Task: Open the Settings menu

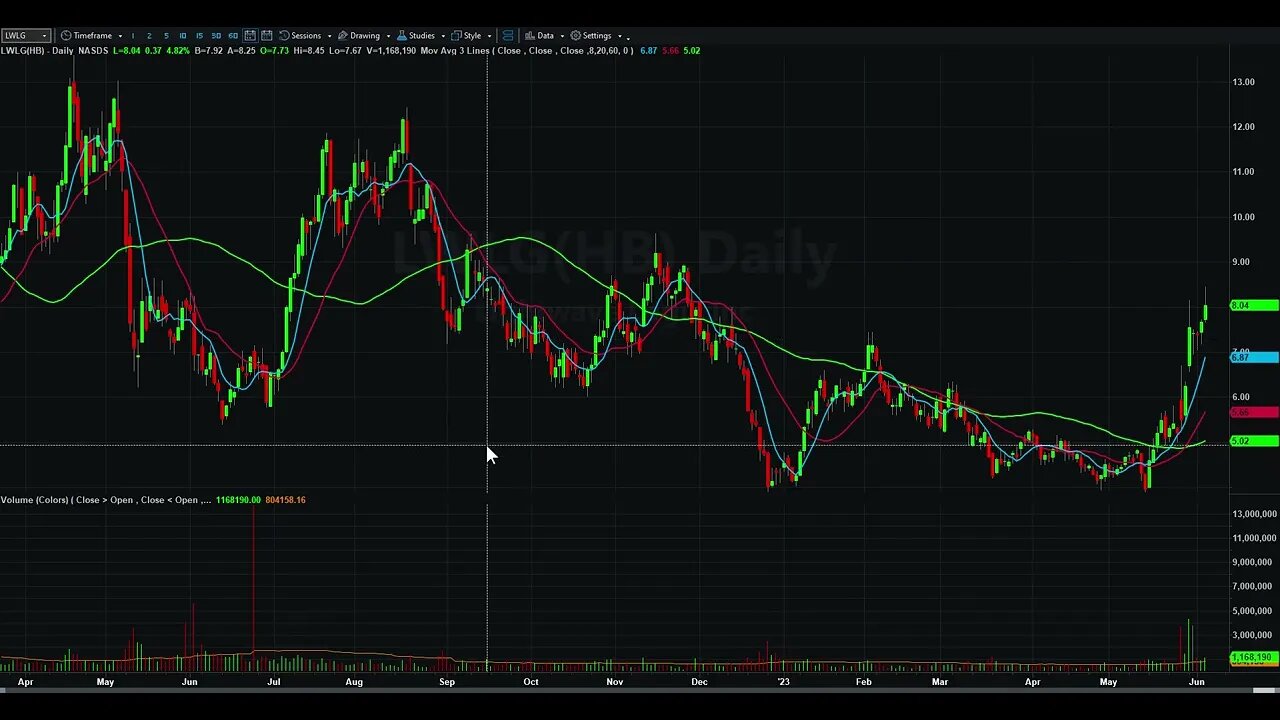Action: tap(597, 35)
